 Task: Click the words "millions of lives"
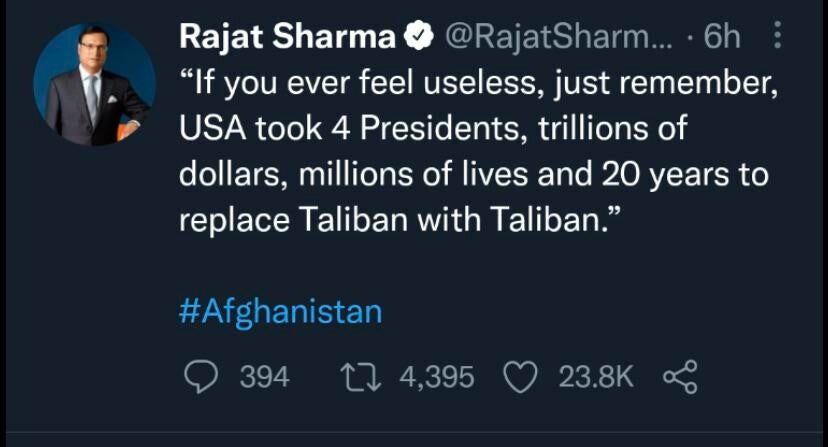click(x=413, y=174)
